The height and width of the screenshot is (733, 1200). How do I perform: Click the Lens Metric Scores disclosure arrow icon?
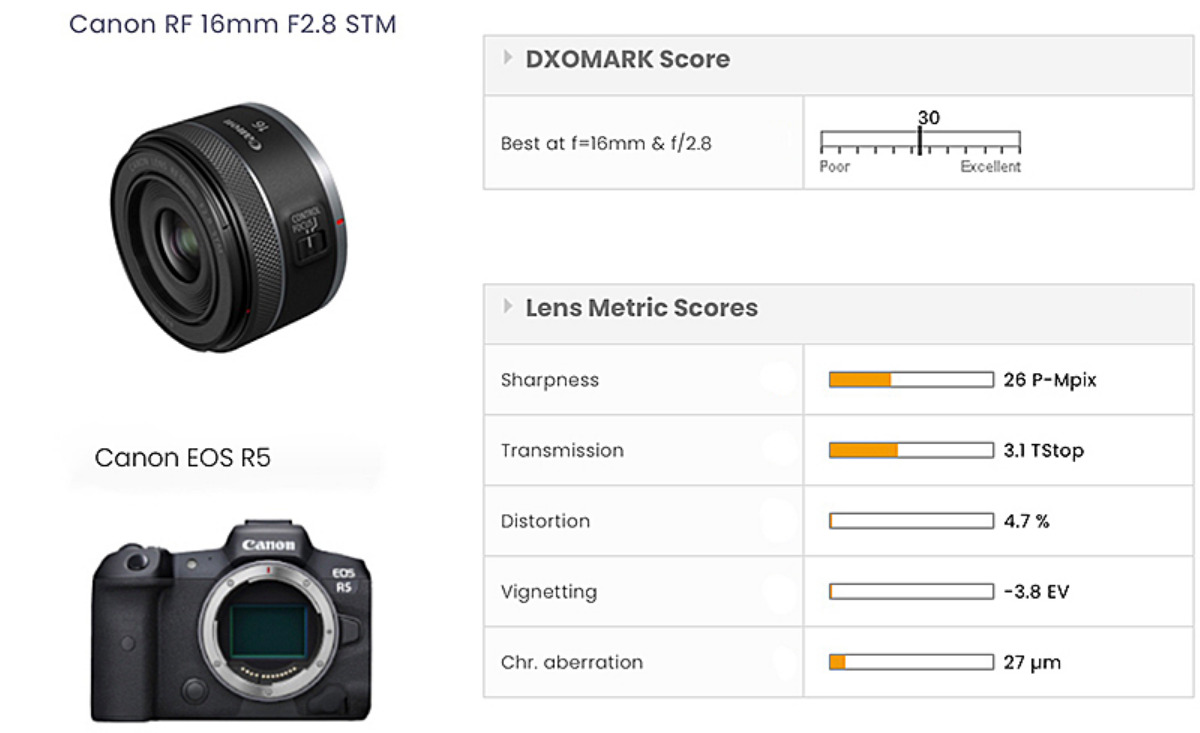[508, 307]
